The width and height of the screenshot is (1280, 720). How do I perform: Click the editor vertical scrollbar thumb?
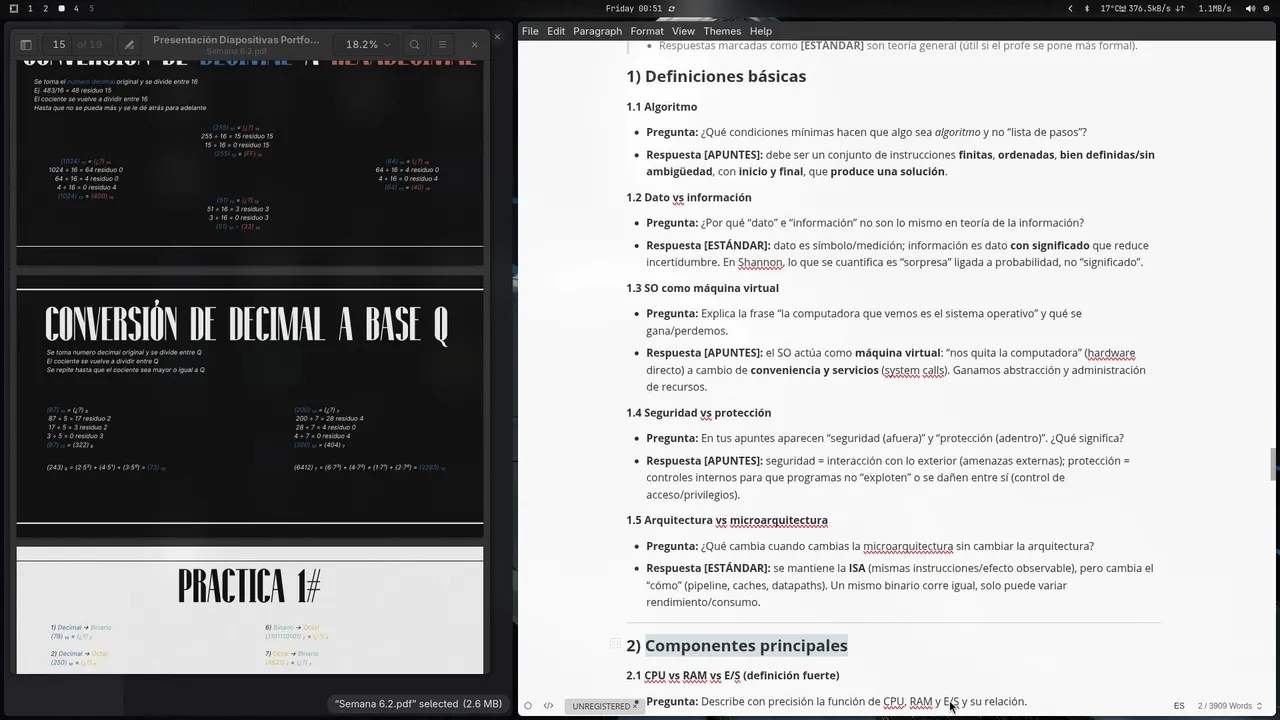[1273, 465]
